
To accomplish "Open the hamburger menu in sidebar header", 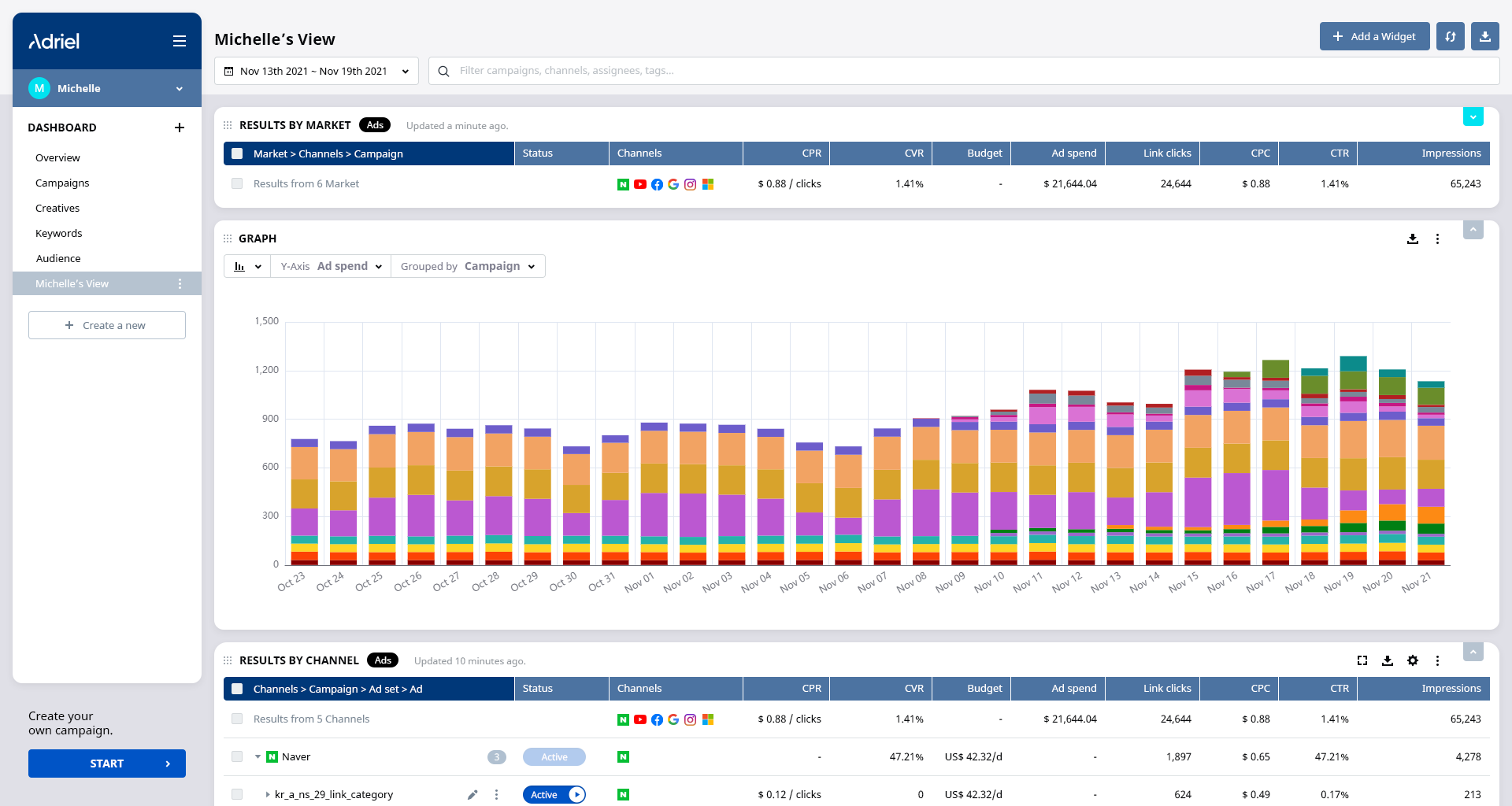I will [180, 41].
